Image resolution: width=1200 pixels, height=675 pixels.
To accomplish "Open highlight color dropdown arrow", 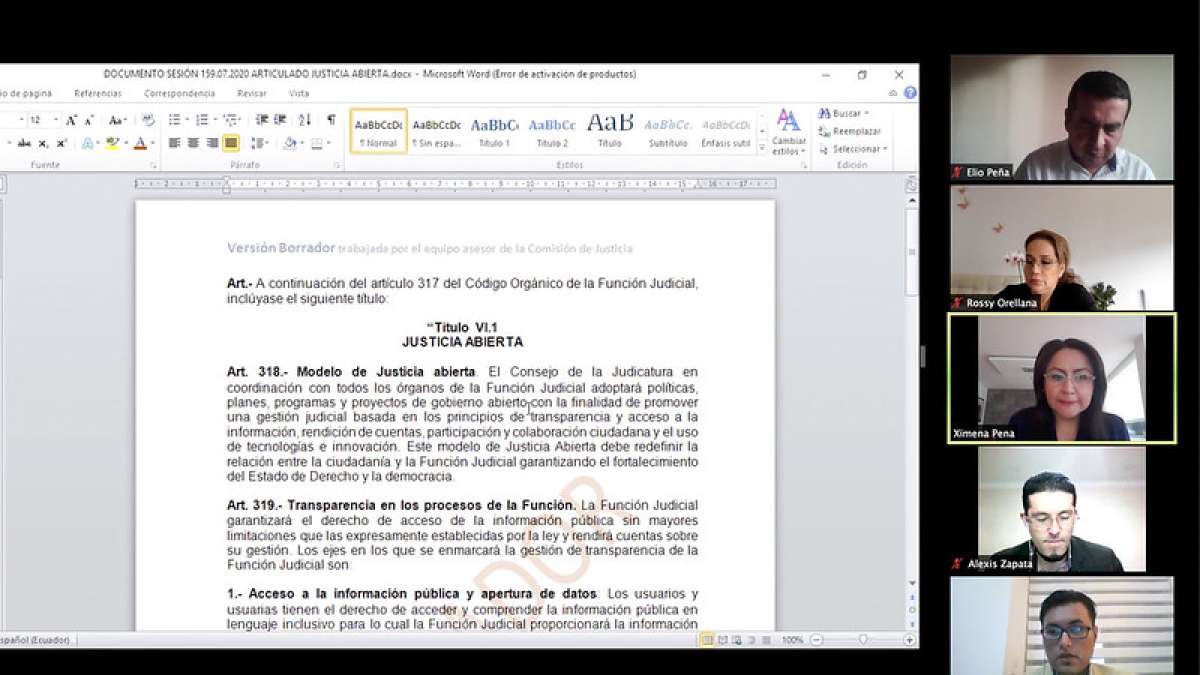I will [x=126, y=143].
